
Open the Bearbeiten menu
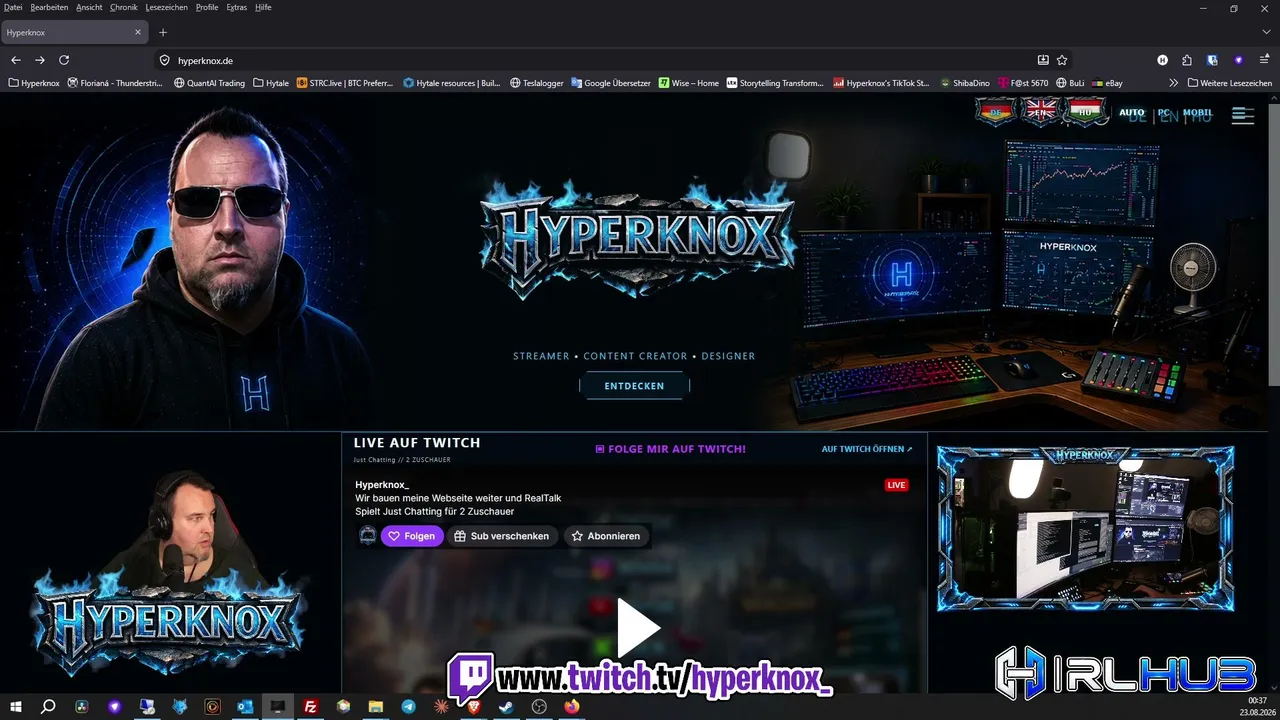pyautogui.click(x=48, y=7)
